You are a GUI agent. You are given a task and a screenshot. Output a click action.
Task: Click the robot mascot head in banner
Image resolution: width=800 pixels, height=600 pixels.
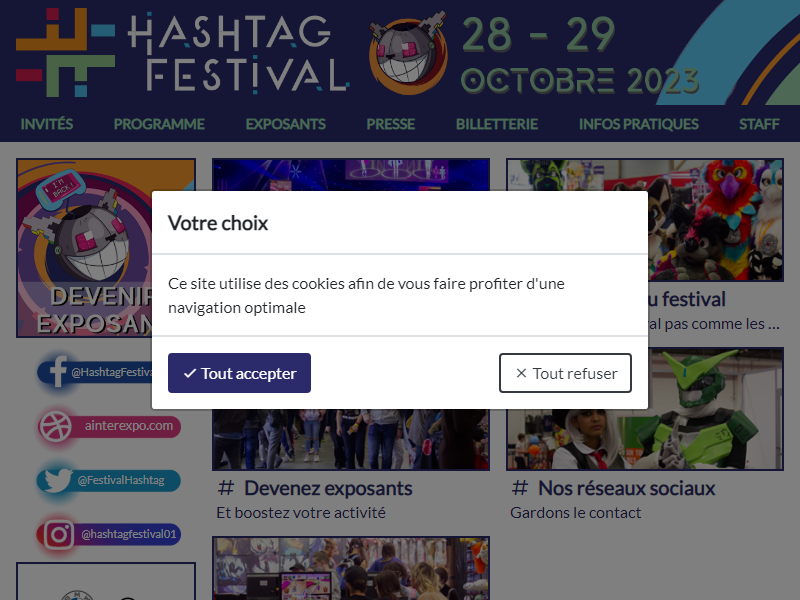click(408, 54)
